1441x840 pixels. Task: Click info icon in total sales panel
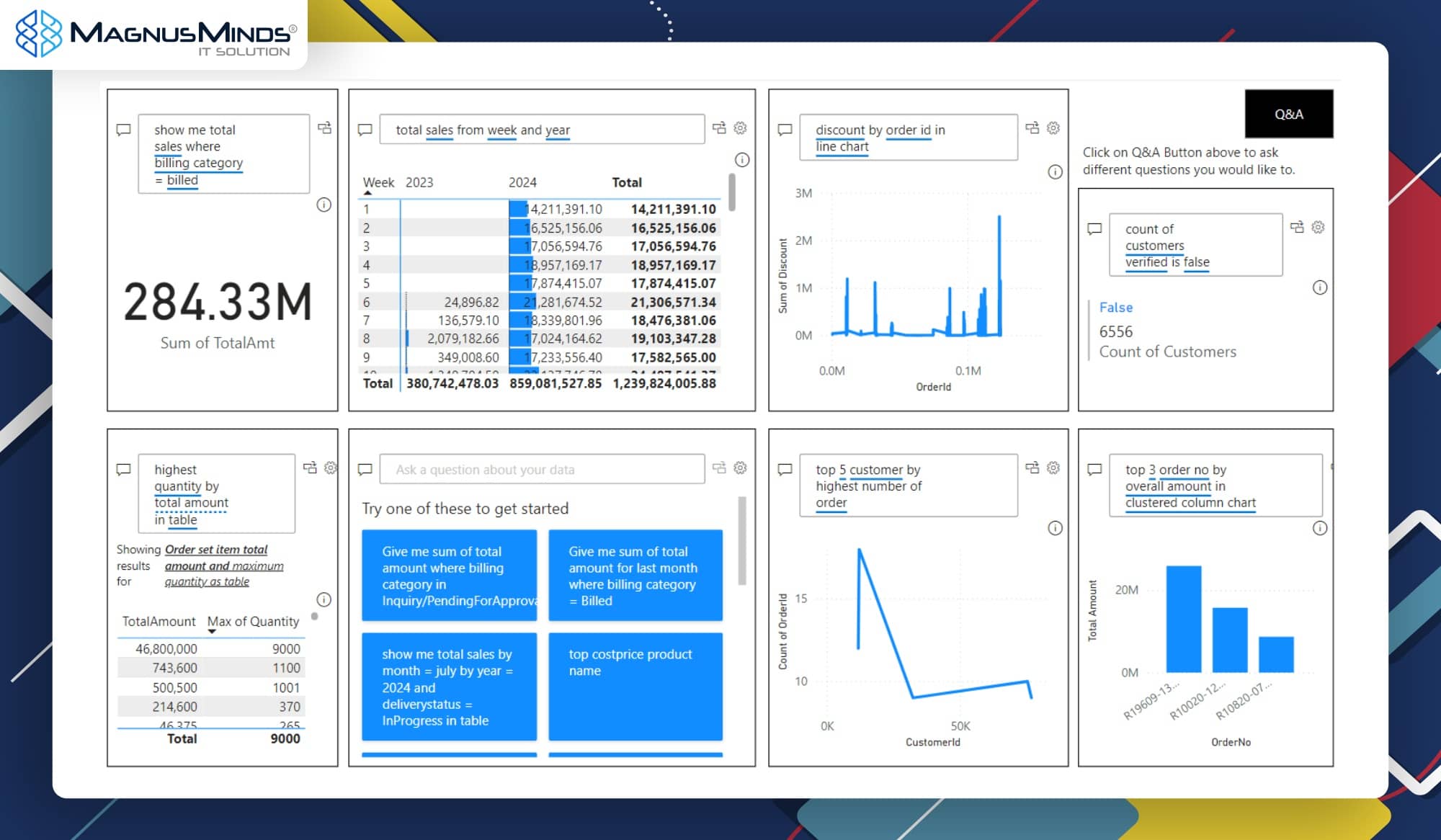[x=742, y=160]
